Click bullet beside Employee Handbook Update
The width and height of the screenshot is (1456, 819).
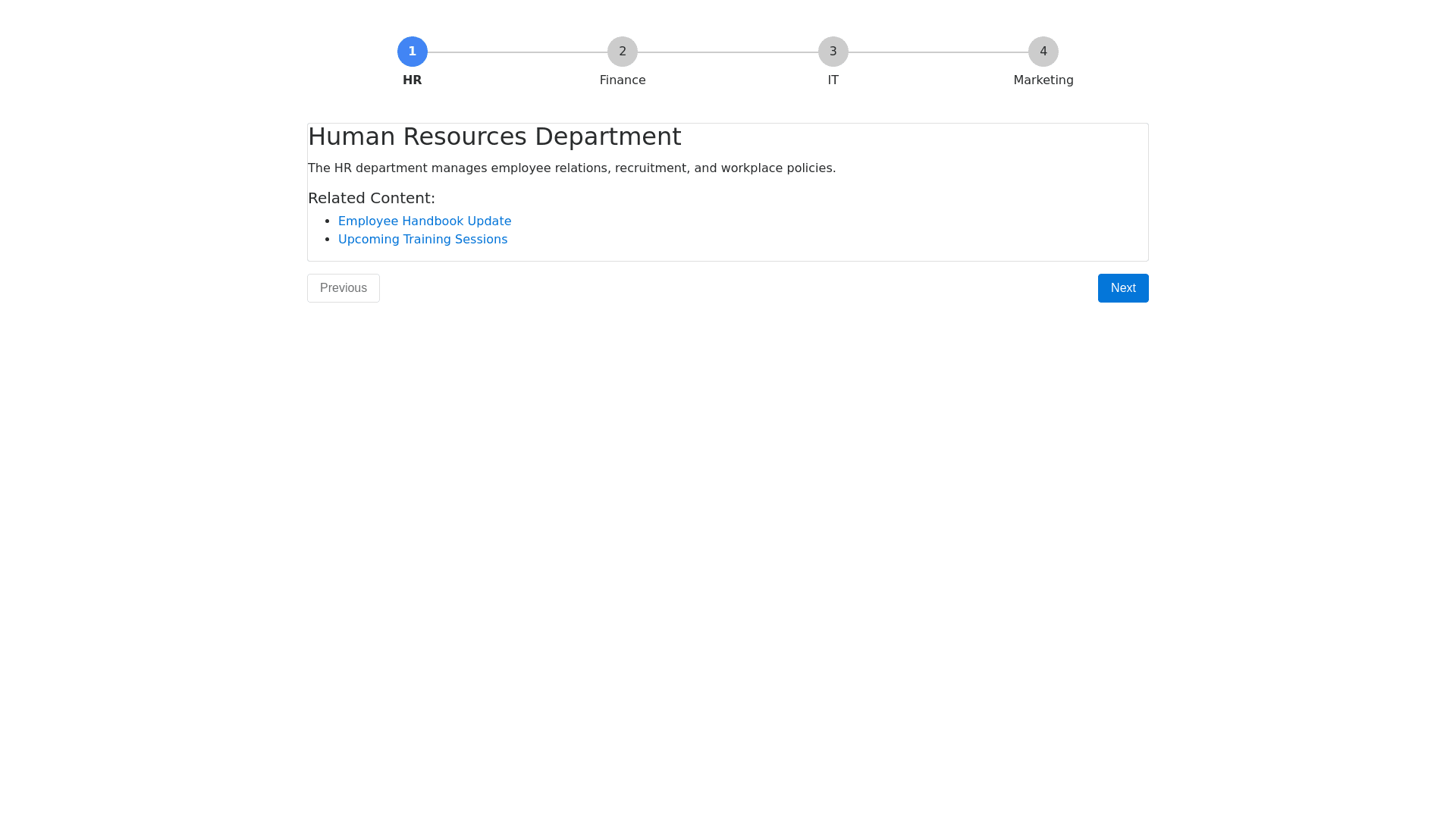tap(327, 221)
